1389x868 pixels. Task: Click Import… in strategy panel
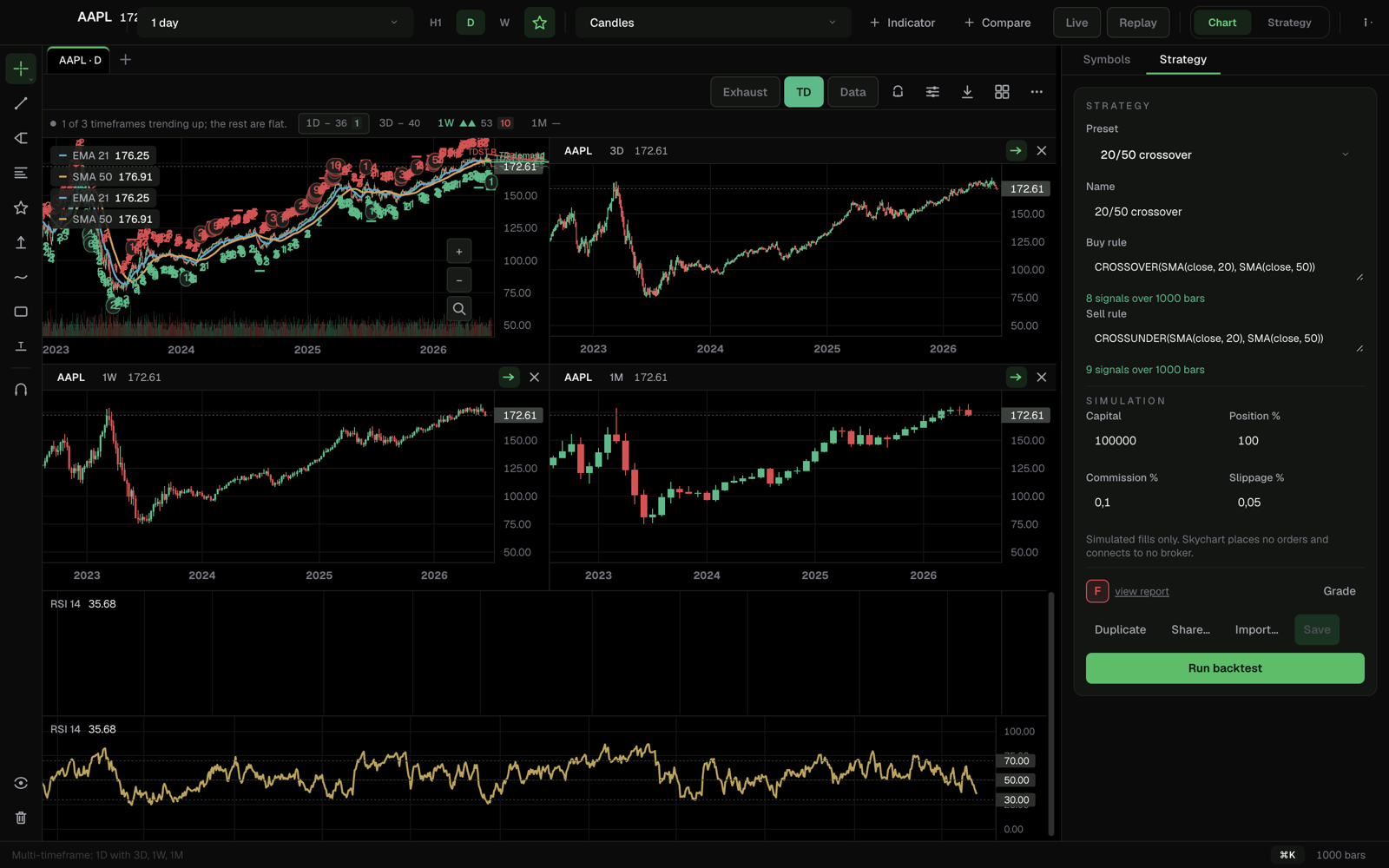(1256, 630)
